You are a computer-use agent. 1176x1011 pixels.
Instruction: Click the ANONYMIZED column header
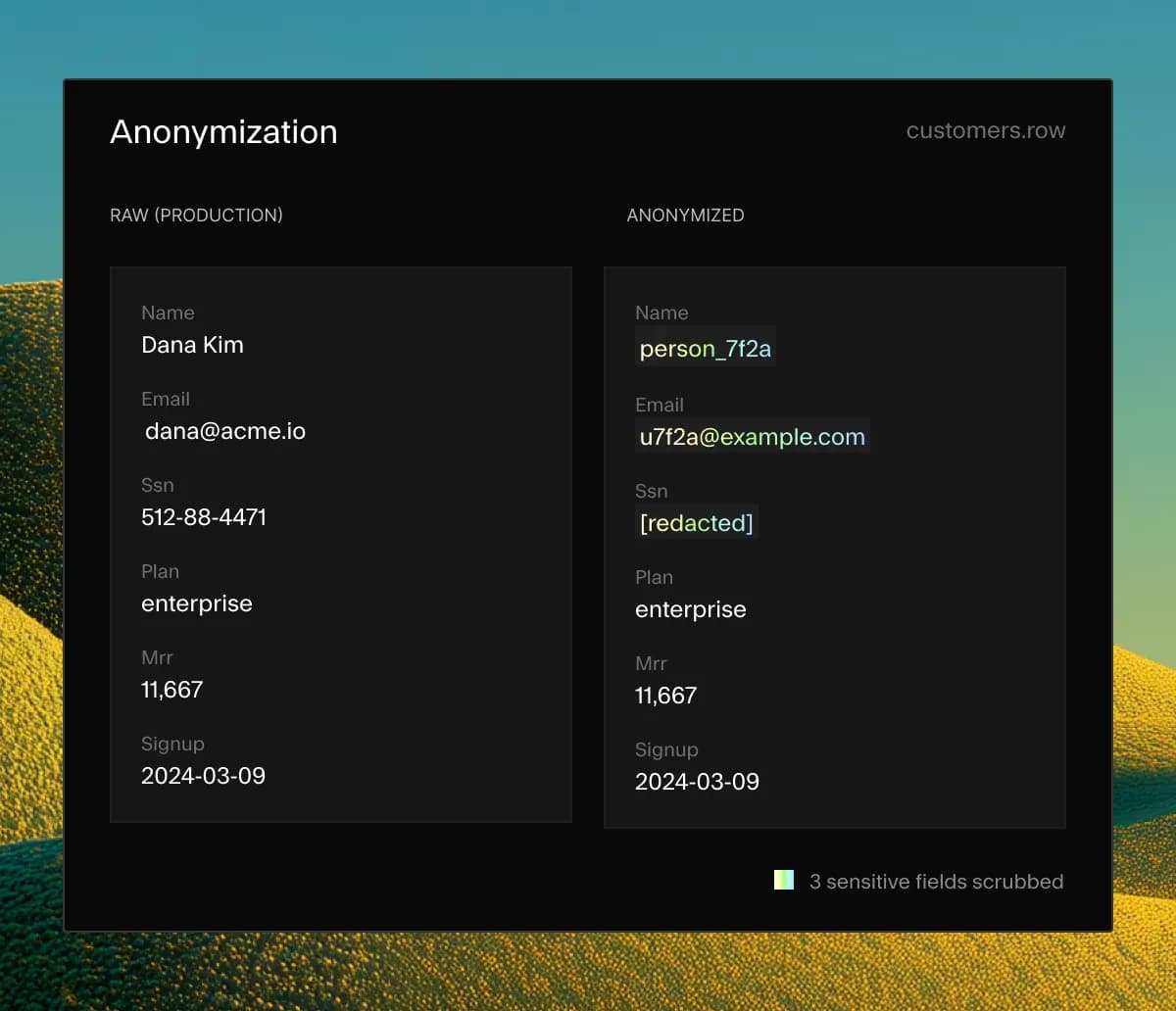685,216
